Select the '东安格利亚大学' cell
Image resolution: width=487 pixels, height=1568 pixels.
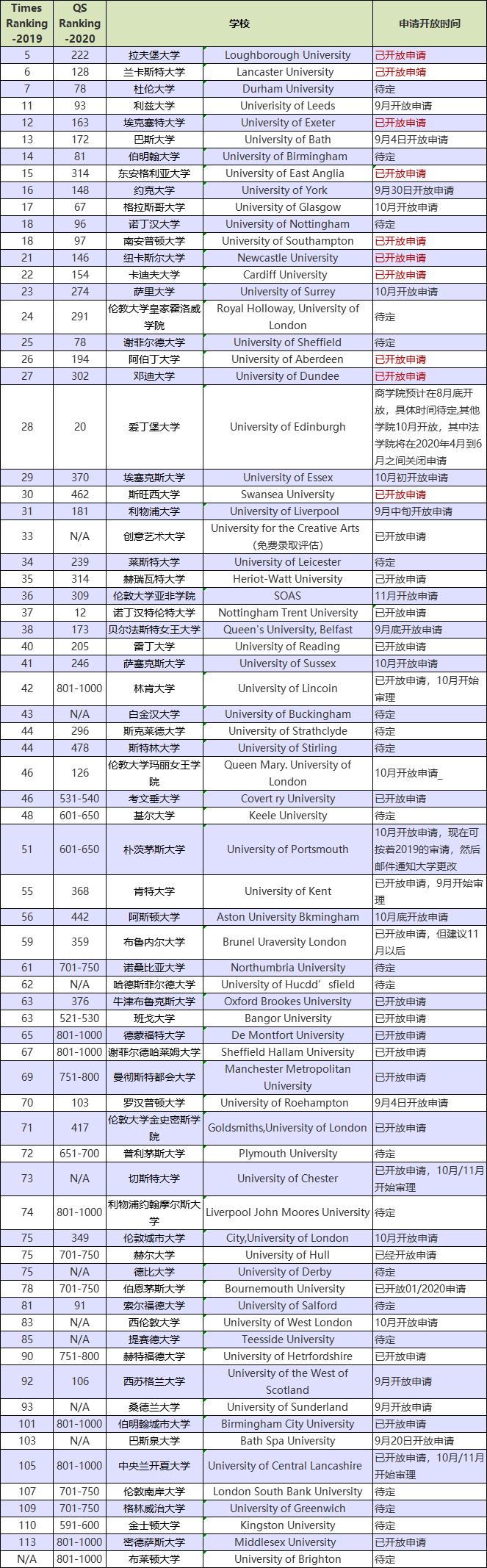[154, 173]
